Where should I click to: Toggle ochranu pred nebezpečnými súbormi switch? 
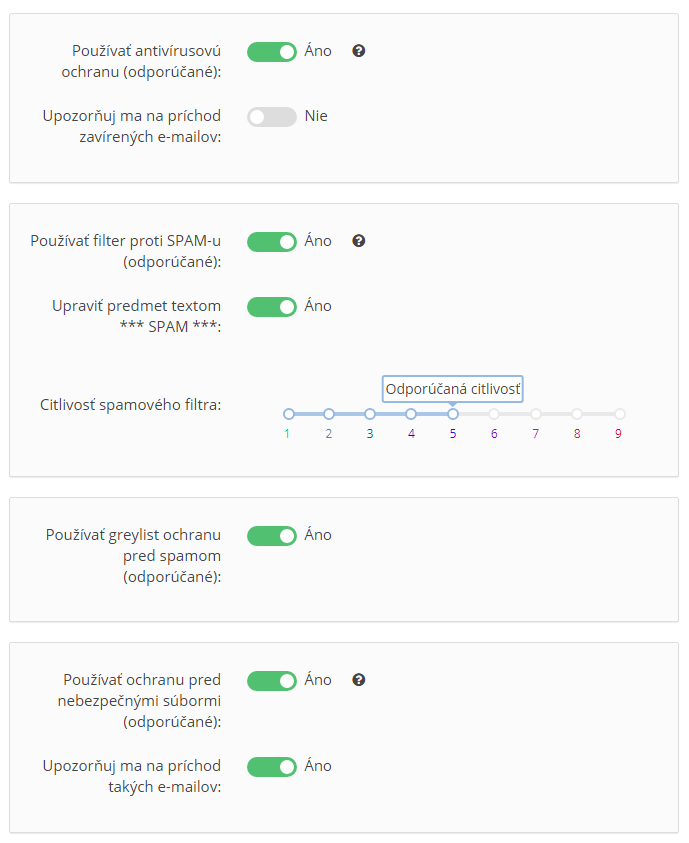pos(272,681)
